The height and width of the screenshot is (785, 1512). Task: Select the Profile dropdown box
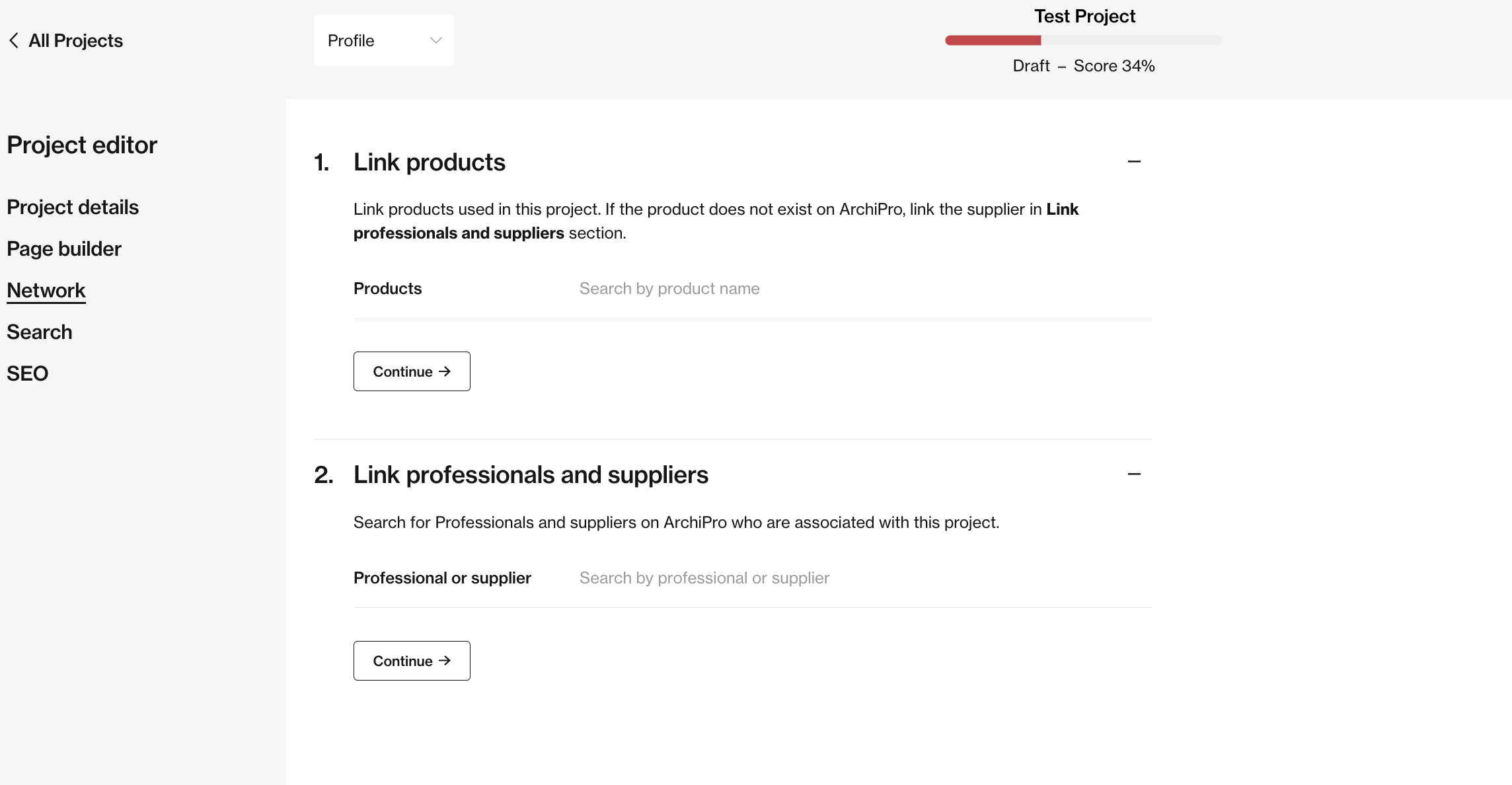pyautogui.click(x=383, y=40)
